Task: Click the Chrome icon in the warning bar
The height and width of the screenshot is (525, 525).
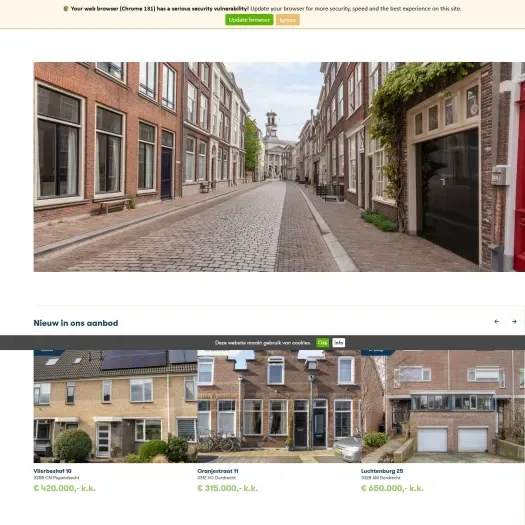Action: (66, 9)
